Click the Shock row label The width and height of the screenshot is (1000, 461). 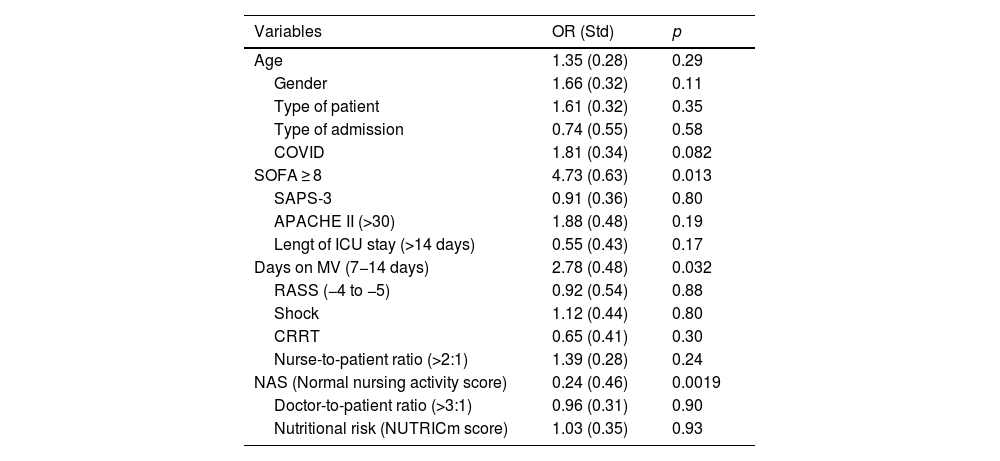[x=295, y=313]
